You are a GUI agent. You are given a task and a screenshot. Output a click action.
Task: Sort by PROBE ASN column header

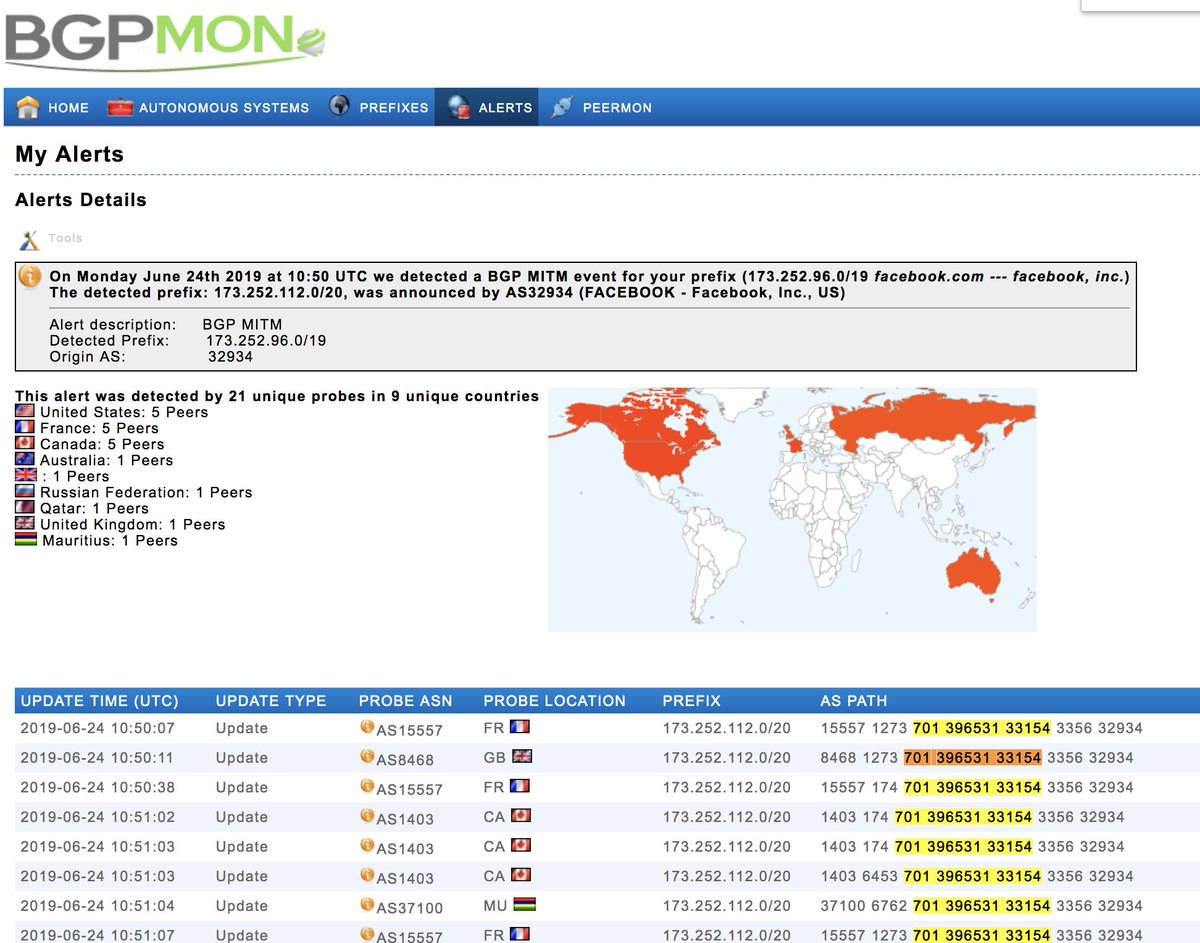(406, 701)
